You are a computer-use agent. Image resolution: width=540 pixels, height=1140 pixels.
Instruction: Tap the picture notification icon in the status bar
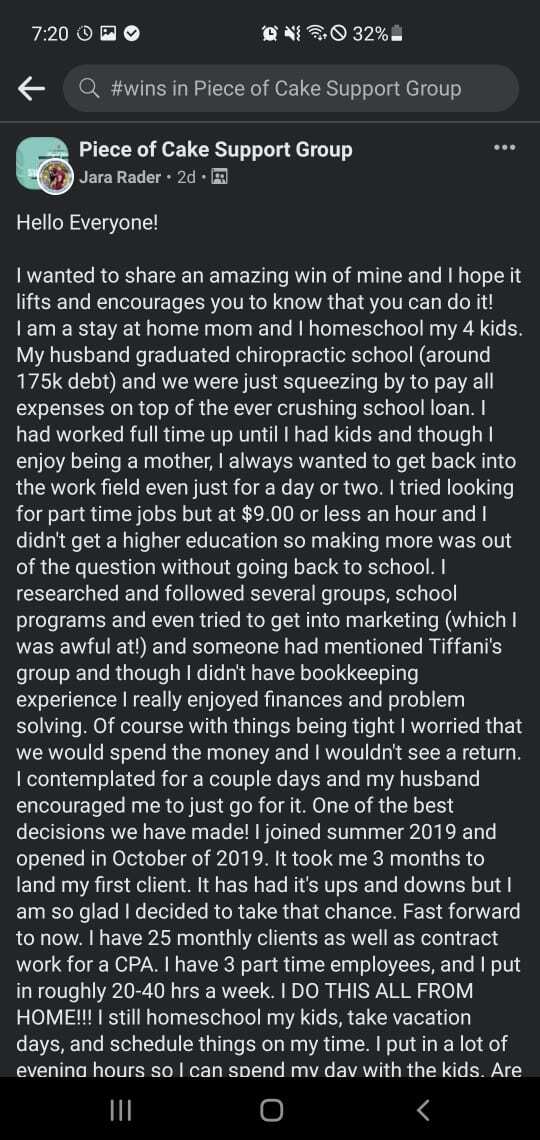[108, 33]
